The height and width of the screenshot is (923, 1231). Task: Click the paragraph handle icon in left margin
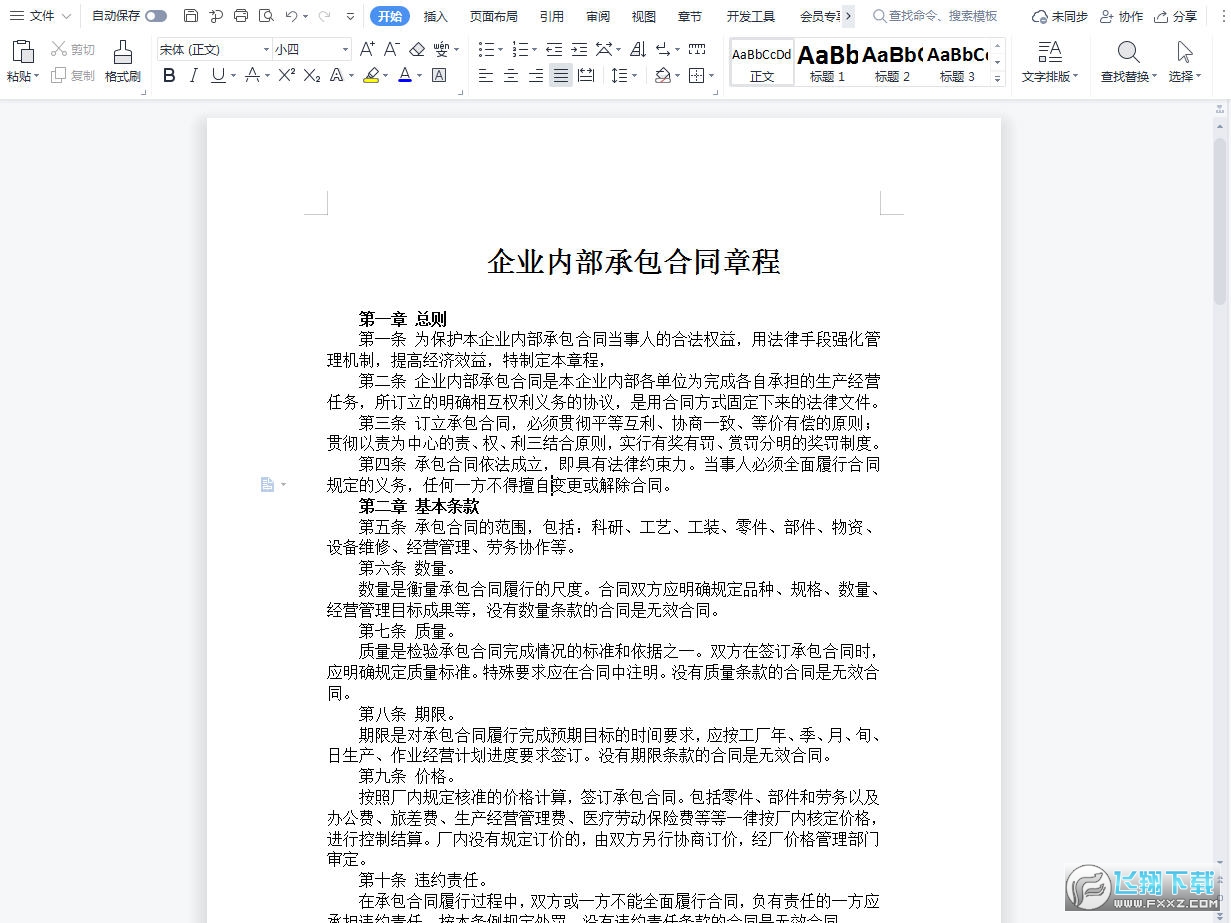click(x=267, y=484)
